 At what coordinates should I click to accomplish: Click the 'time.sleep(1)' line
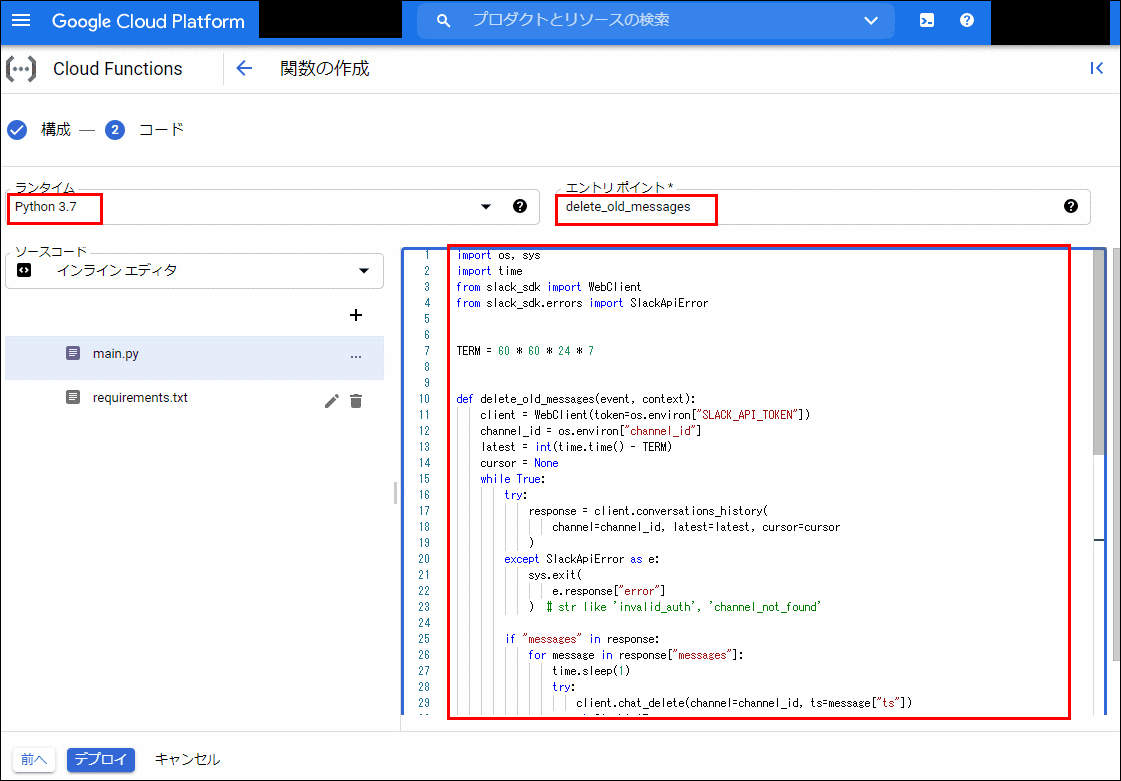591,671
